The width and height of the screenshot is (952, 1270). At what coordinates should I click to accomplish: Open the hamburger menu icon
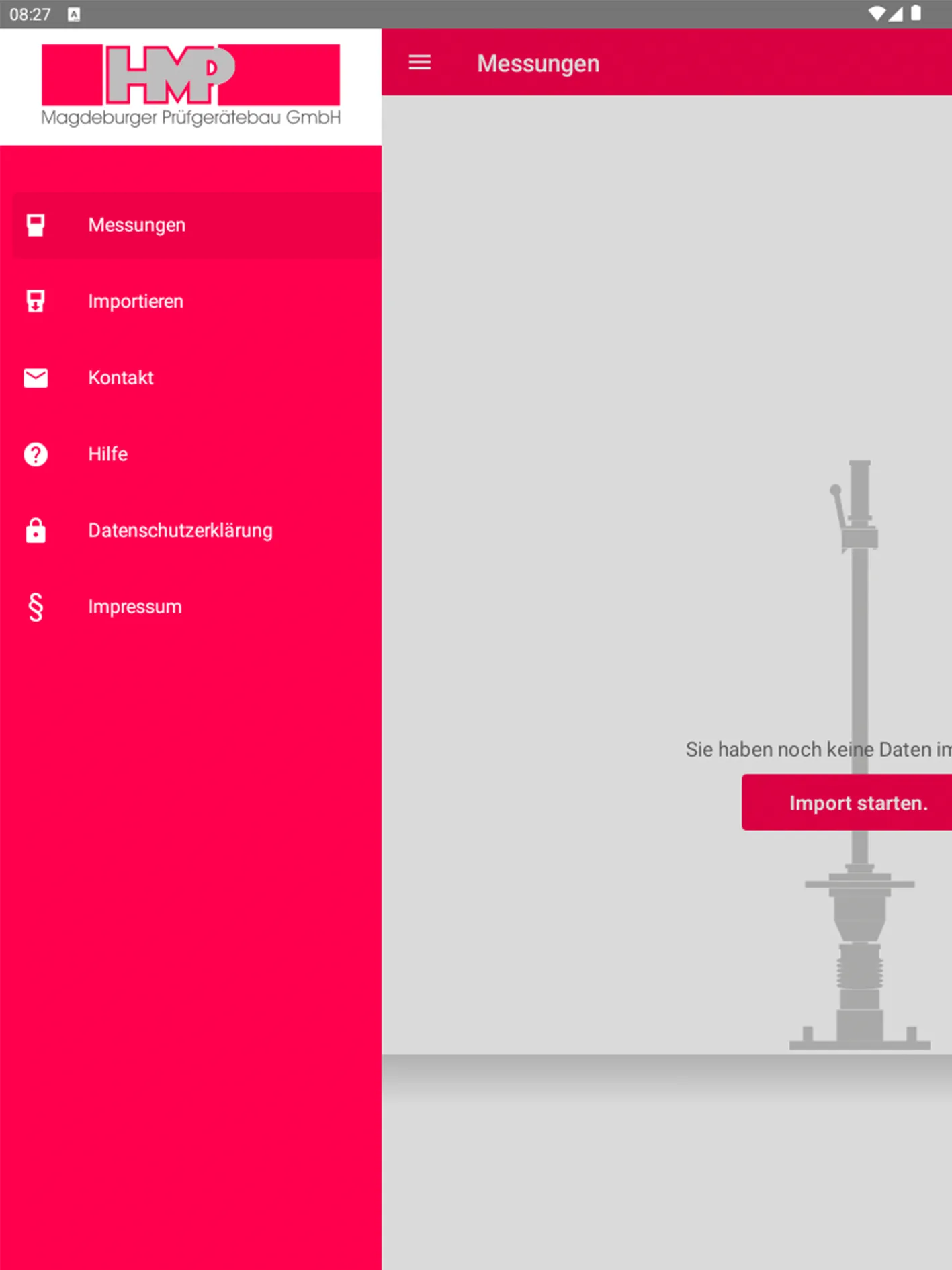coord(420,62)
